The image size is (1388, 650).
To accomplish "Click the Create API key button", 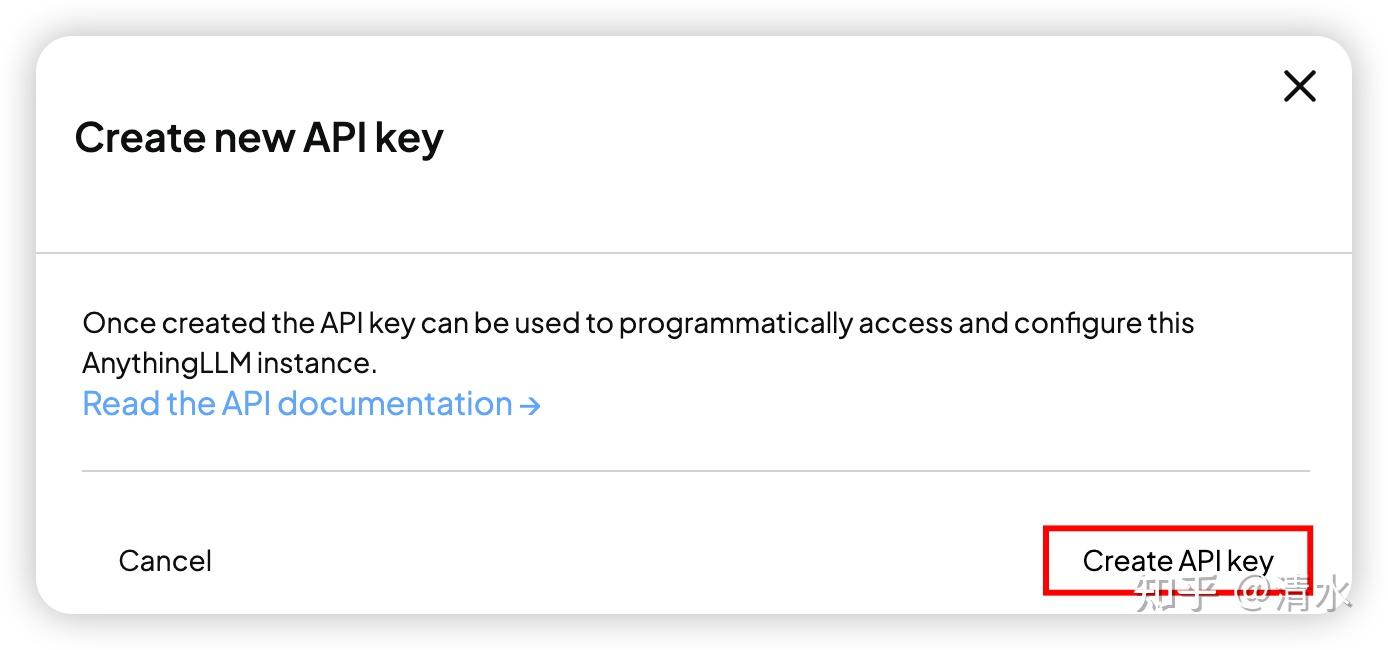I will point(1177,560).
